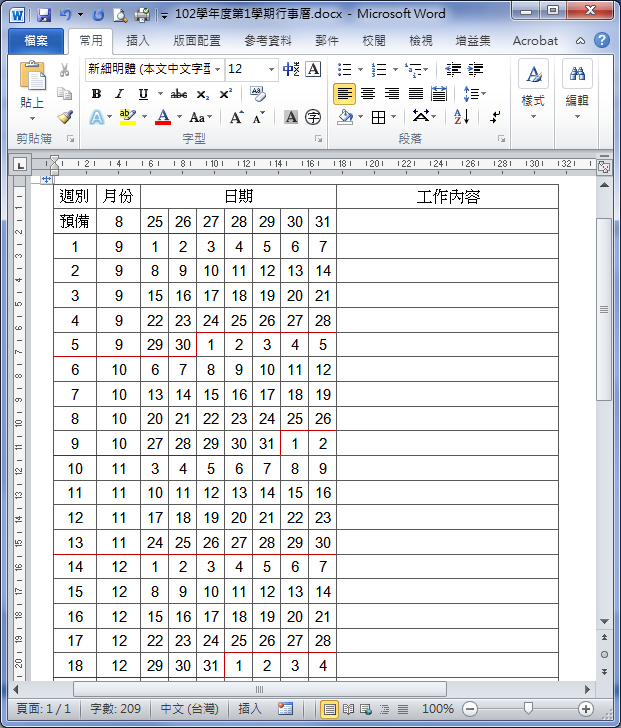Expand the font color dropdown arrow
This screenshot has width=621, height=728.
[179, 117]
